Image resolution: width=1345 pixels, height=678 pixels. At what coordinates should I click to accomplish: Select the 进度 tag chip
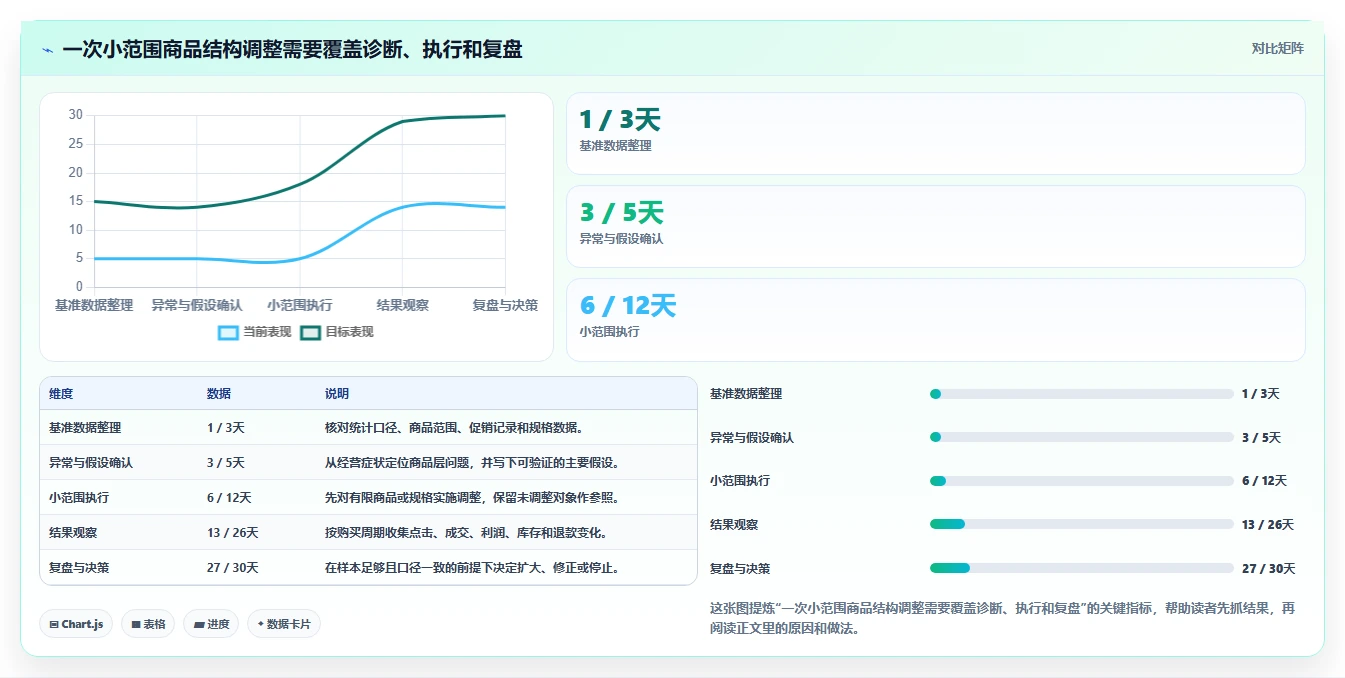coord(211,624)
